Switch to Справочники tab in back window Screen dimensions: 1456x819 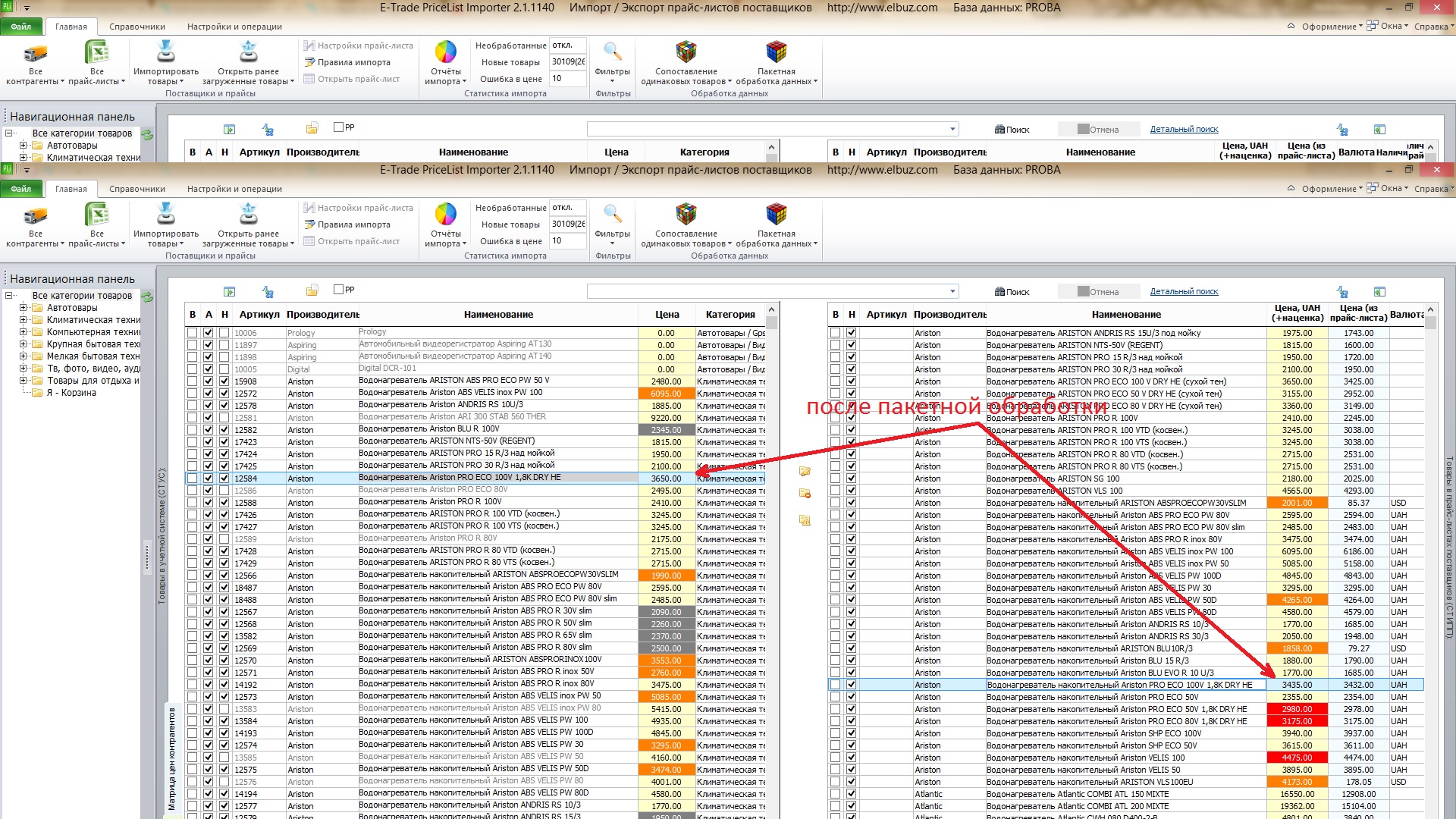click(x=137, y=27)
